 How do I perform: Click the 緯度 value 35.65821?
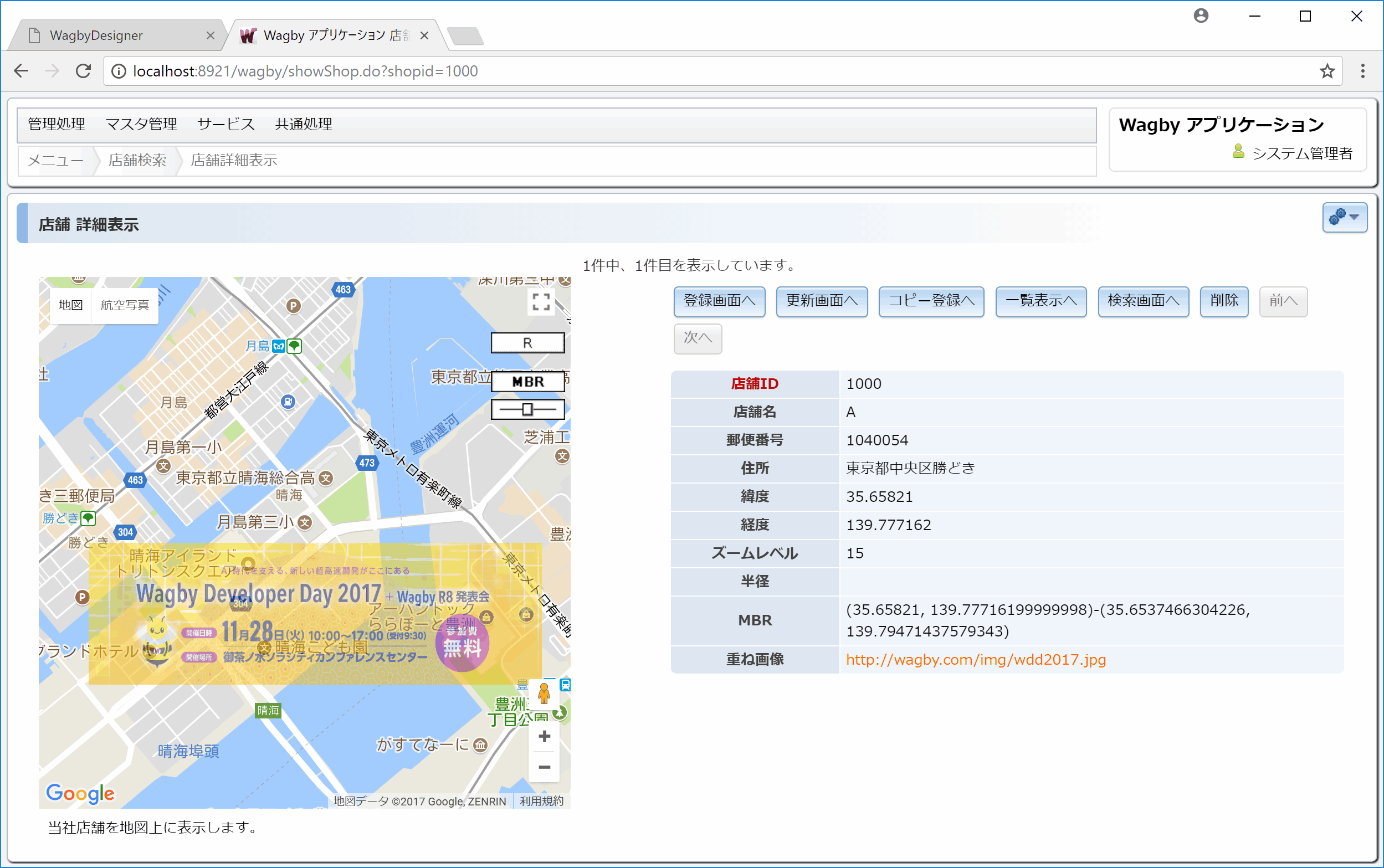879,496
